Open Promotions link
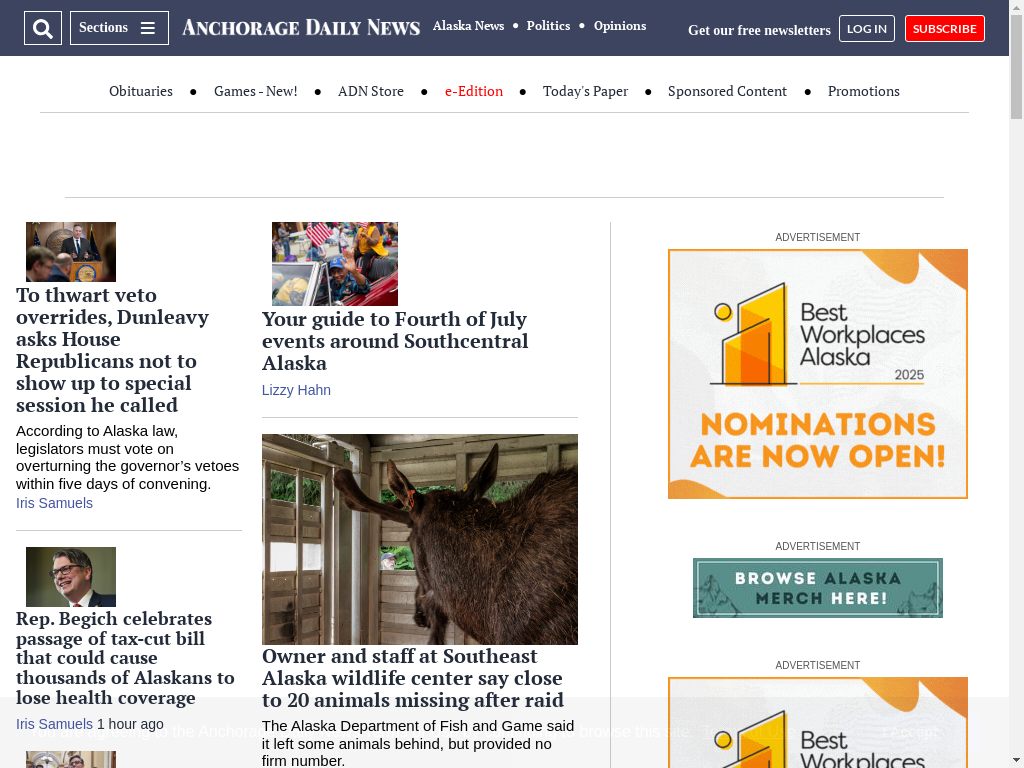Image resolution: width=1024 pixels, height=768 pixels. point(863,91)
